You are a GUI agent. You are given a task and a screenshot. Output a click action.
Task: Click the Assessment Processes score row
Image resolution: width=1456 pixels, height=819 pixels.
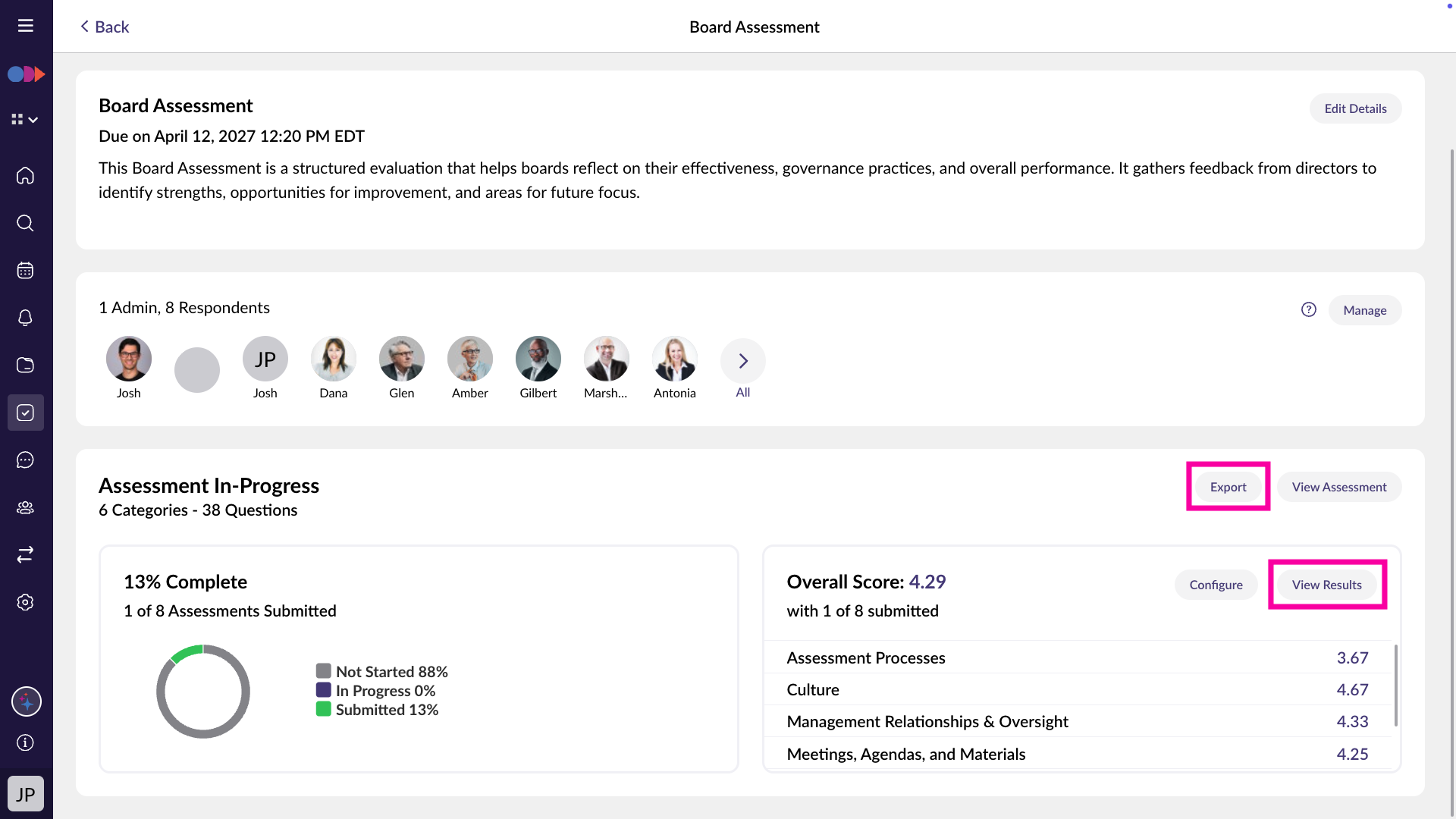(x=1078, y=657)
